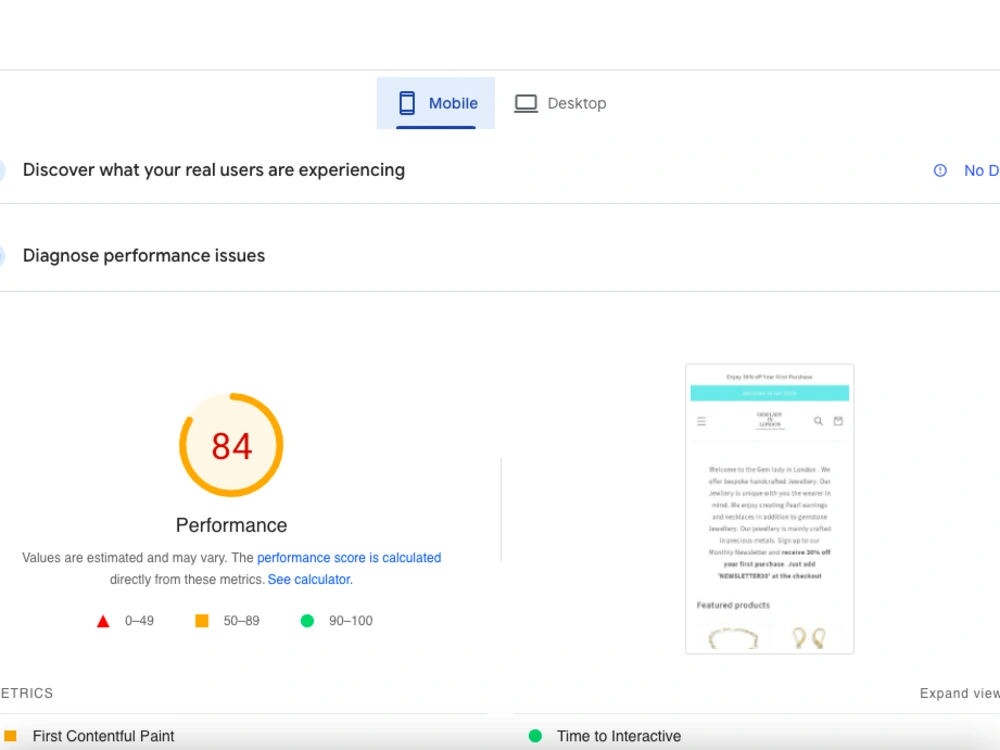
Task: Switch to the Mobile tab
Action: tap(436, 103)
